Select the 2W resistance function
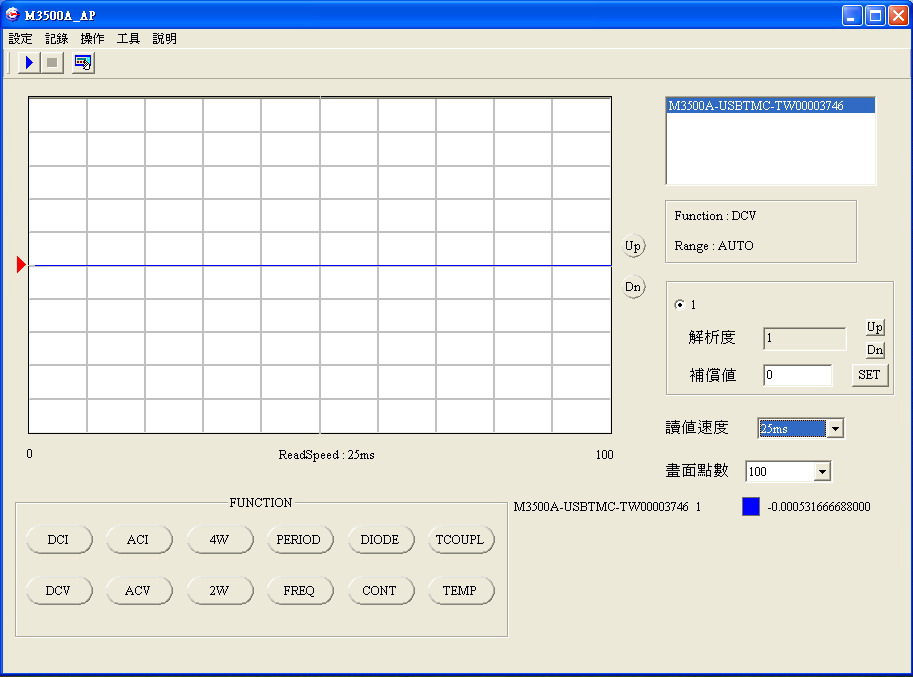The image size is (913, 677). click(x=220, y=591)
